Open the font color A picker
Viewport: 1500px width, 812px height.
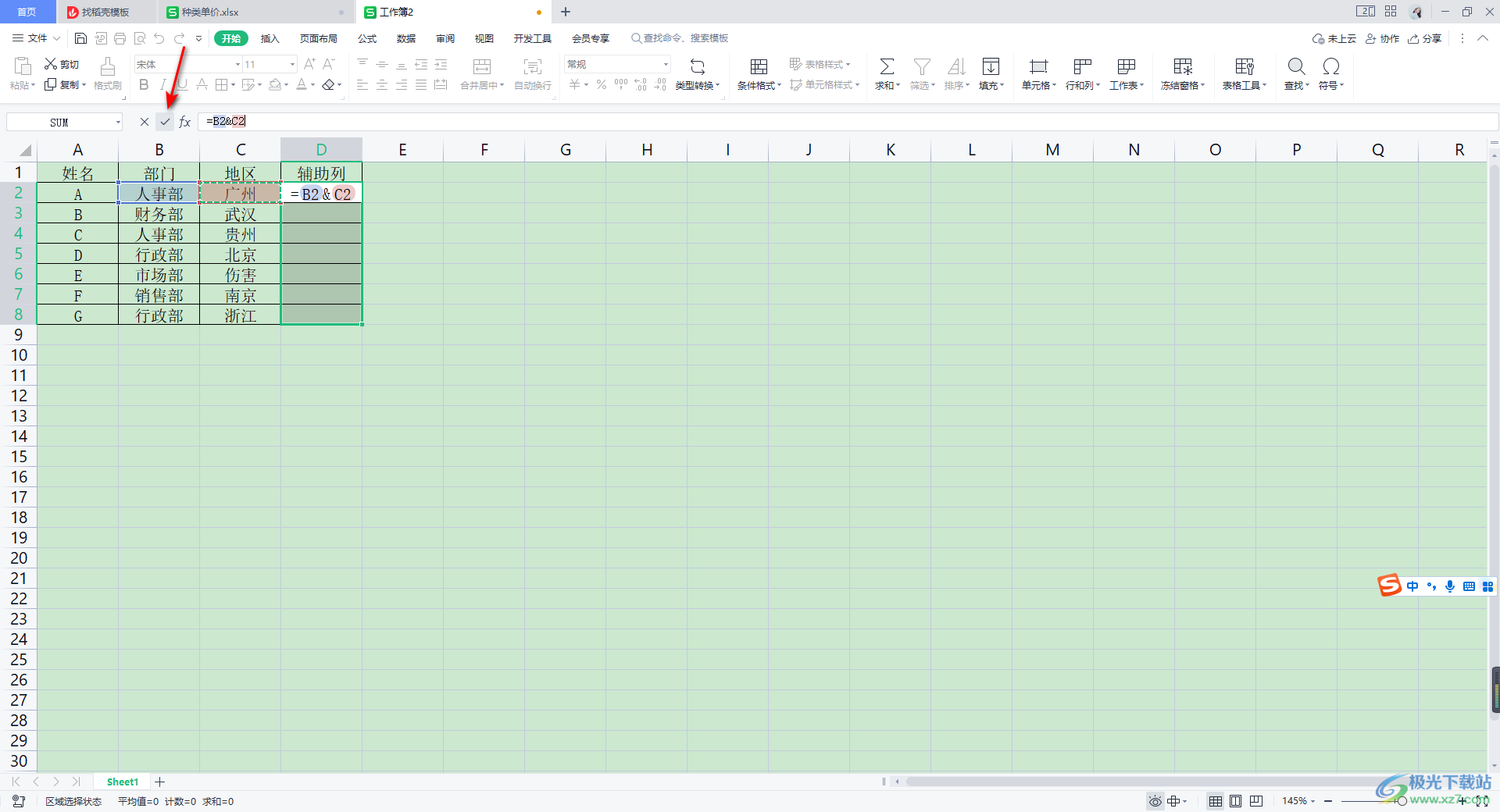(302, 84)
